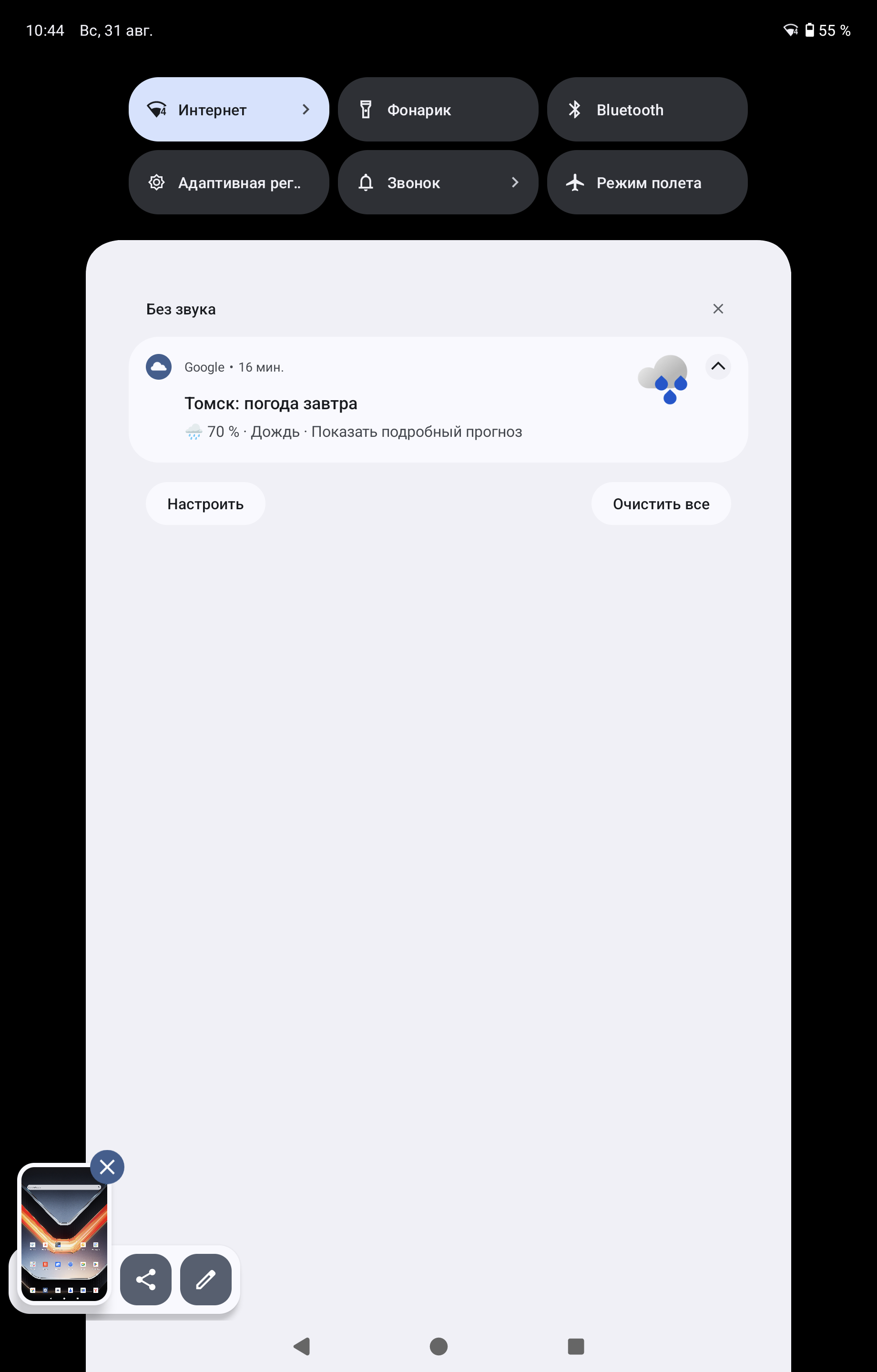877x1372 pixels.
Task: Clear notifications with Очистить все
Action: [x=661, y=504]
